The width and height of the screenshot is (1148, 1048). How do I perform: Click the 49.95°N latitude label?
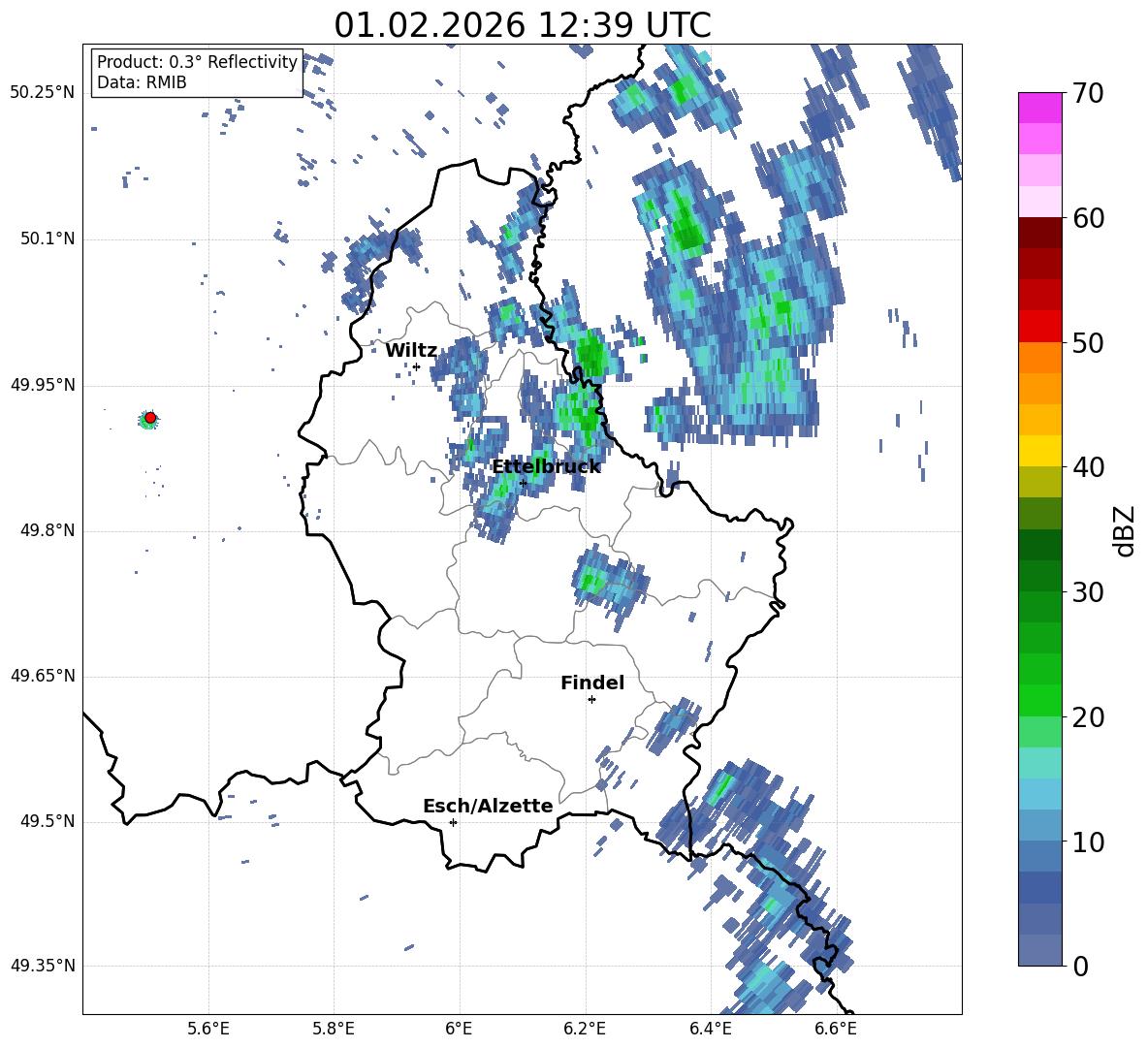[43, 384]
